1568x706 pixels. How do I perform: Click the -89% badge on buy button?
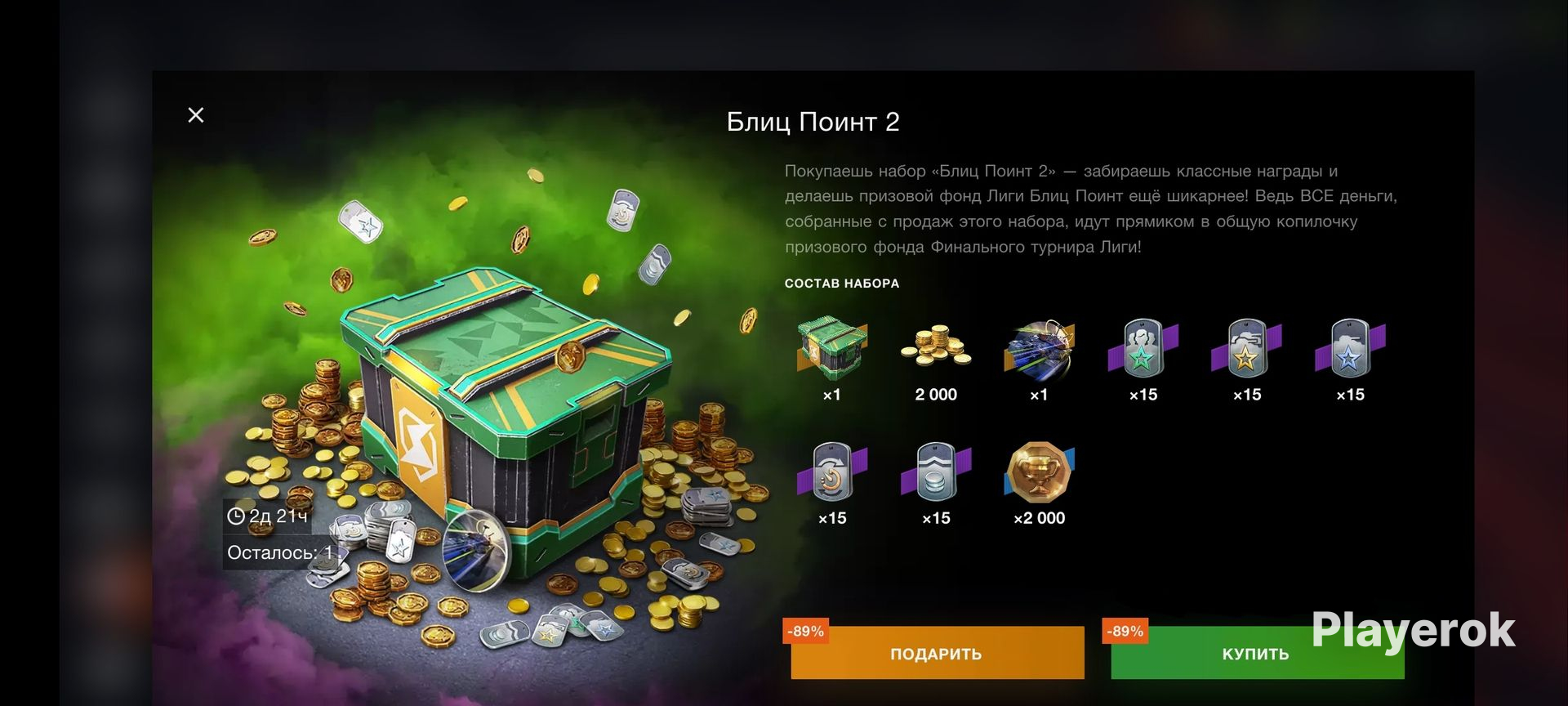(x=1125, y=631)
